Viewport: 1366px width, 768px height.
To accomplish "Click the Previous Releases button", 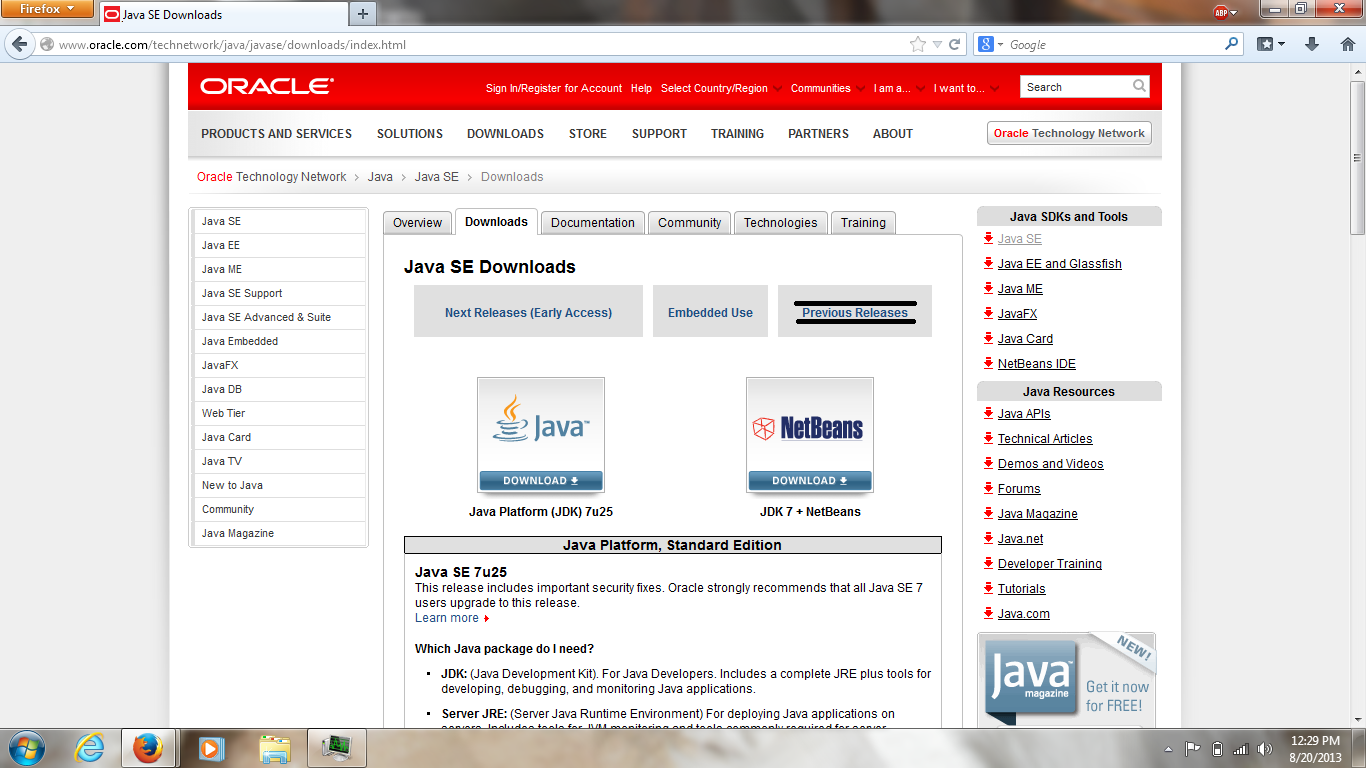I will [x=855, y=312].
